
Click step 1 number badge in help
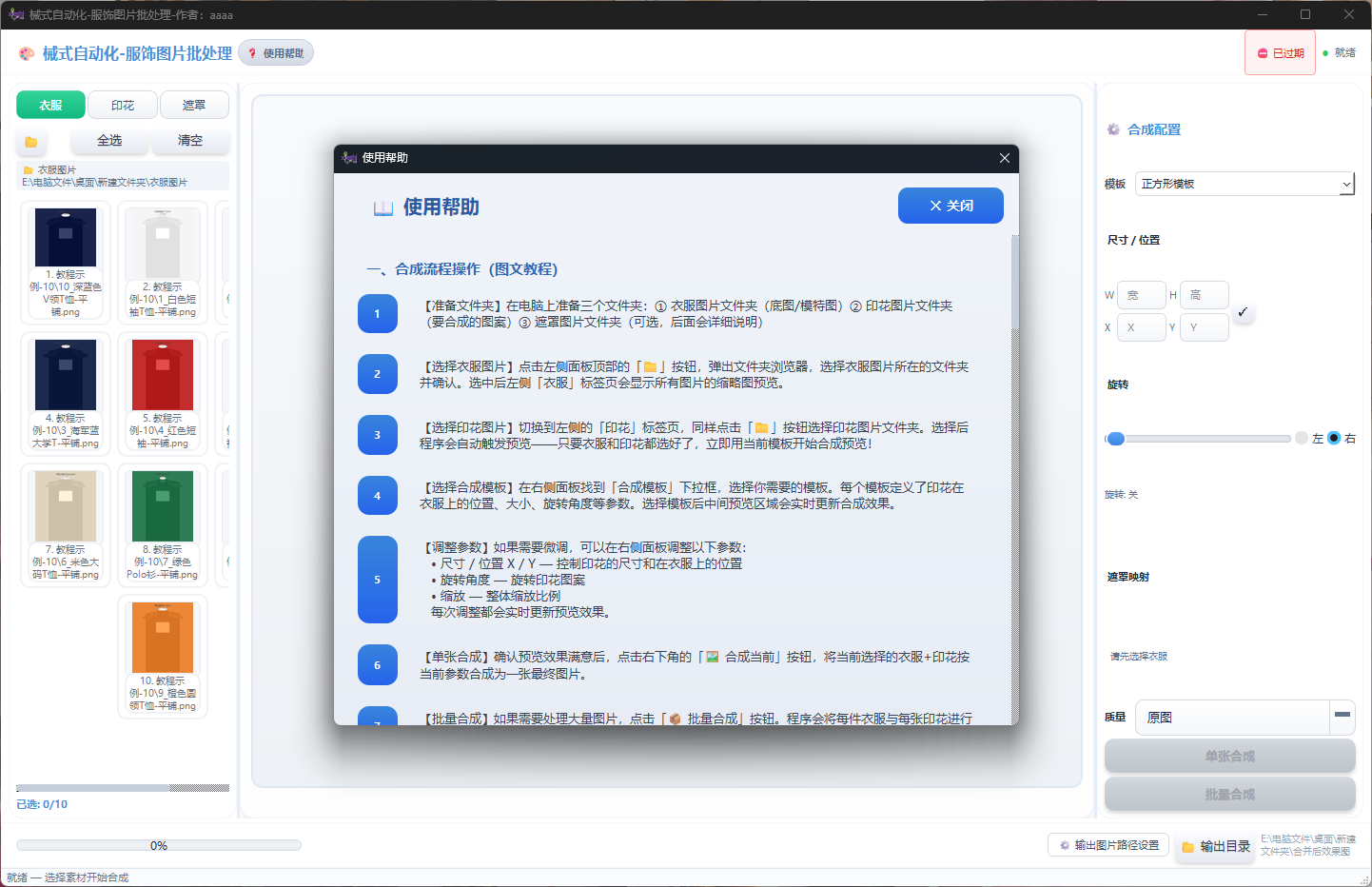pos(378,314)
